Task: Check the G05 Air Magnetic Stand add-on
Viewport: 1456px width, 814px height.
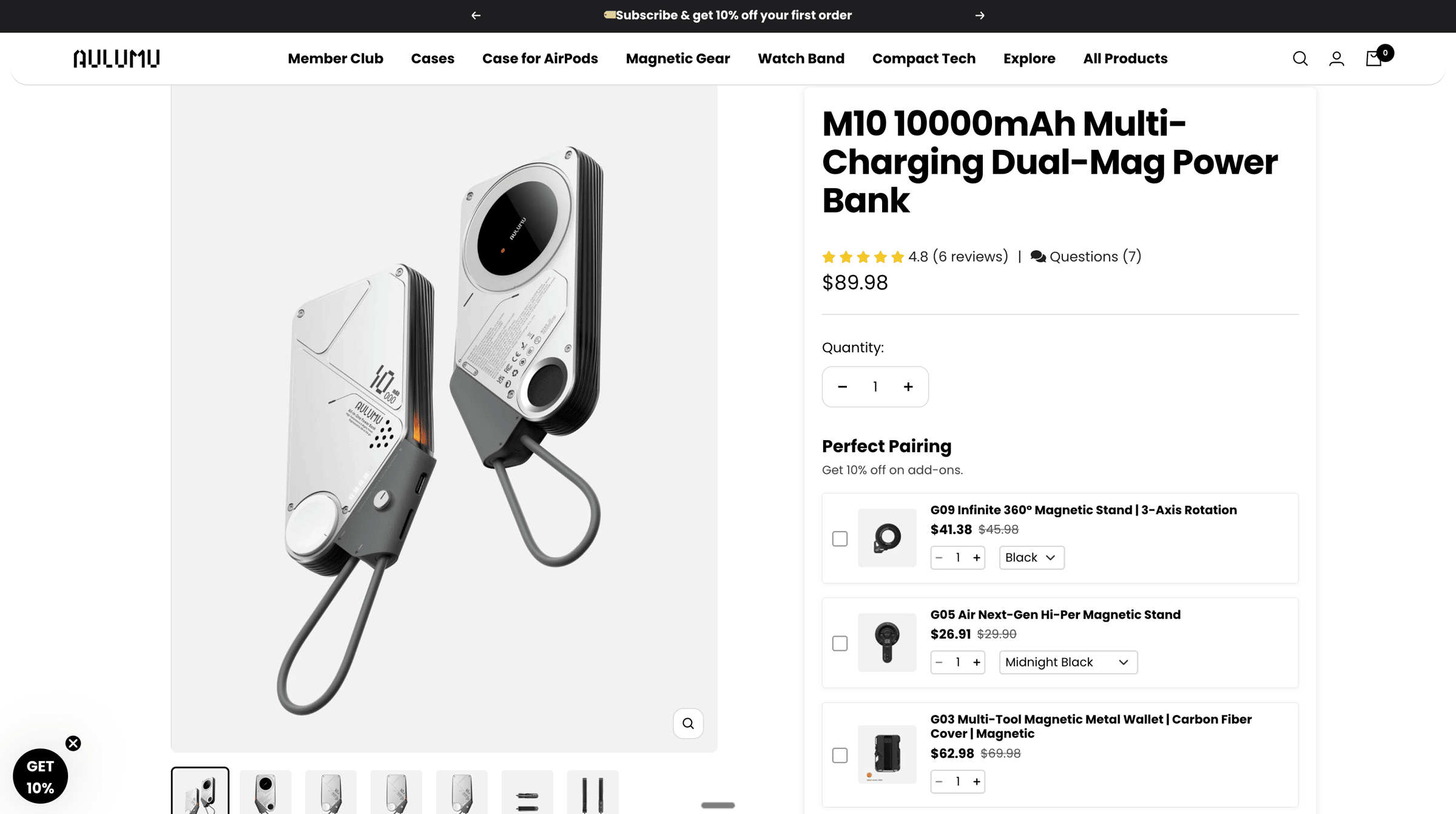Action: coord(840,643)
